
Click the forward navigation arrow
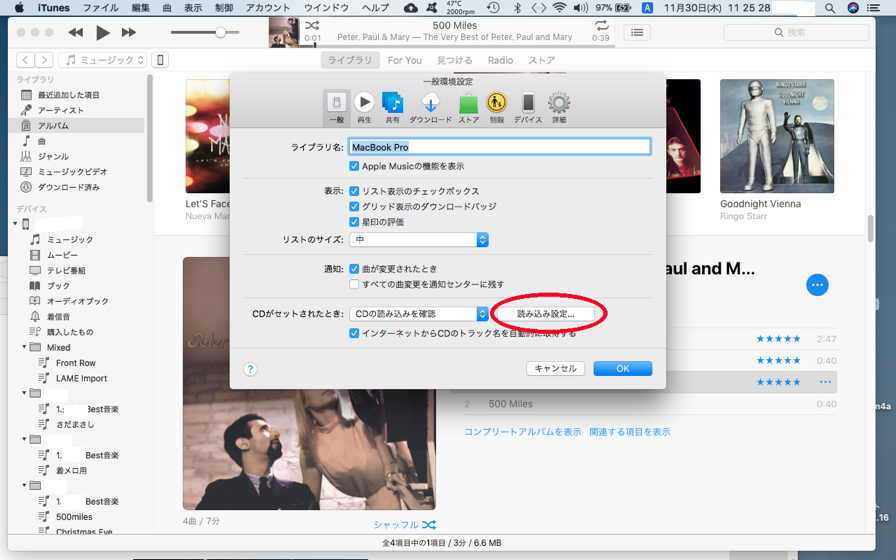click(44, 59)
